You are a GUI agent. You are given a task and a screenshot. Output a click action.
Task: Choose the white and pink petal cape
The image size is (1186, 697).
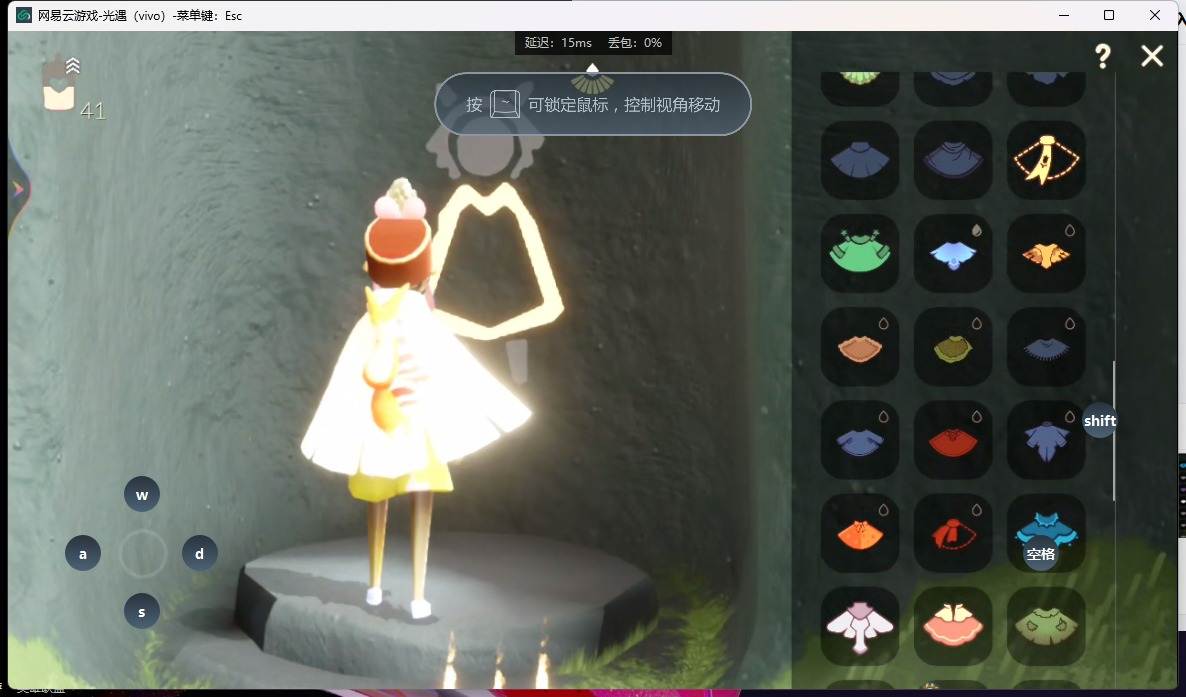tap(860, 627)
